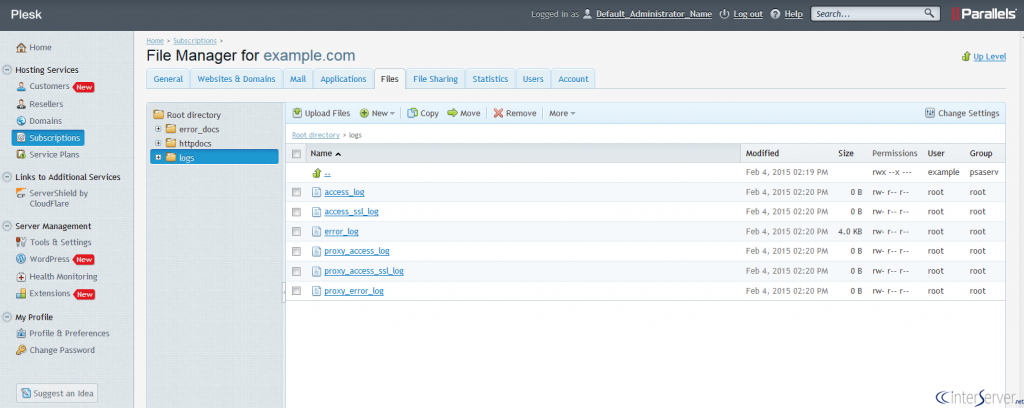Check the access_ssl_log checkbox
The height and width of the screenshot is (408, 1024).
(x=296, y=212)
